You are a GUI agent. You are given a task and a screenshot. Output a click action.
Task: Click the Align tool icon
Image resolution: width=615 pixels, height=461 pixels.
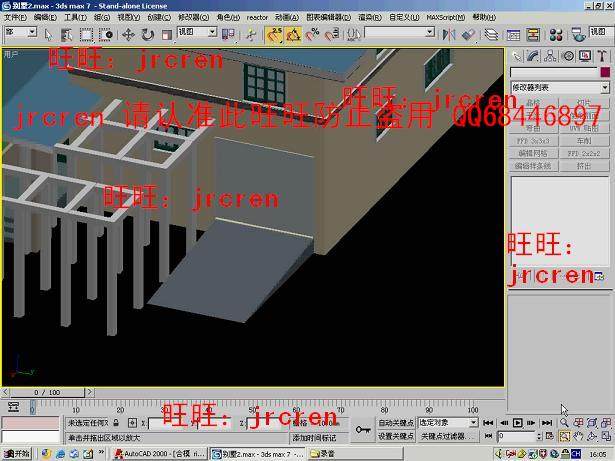tap(468, 35)
